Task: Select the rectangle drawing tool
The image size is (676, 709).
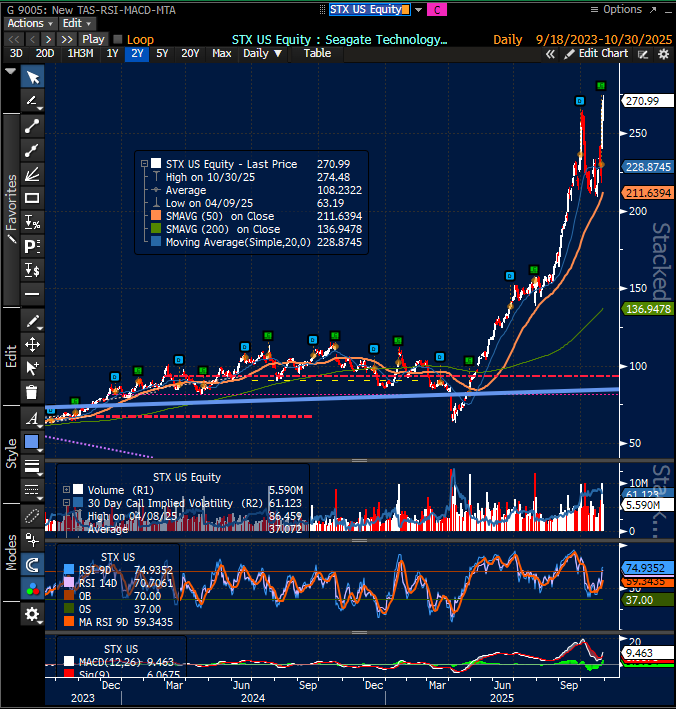Action: point(33,198)
